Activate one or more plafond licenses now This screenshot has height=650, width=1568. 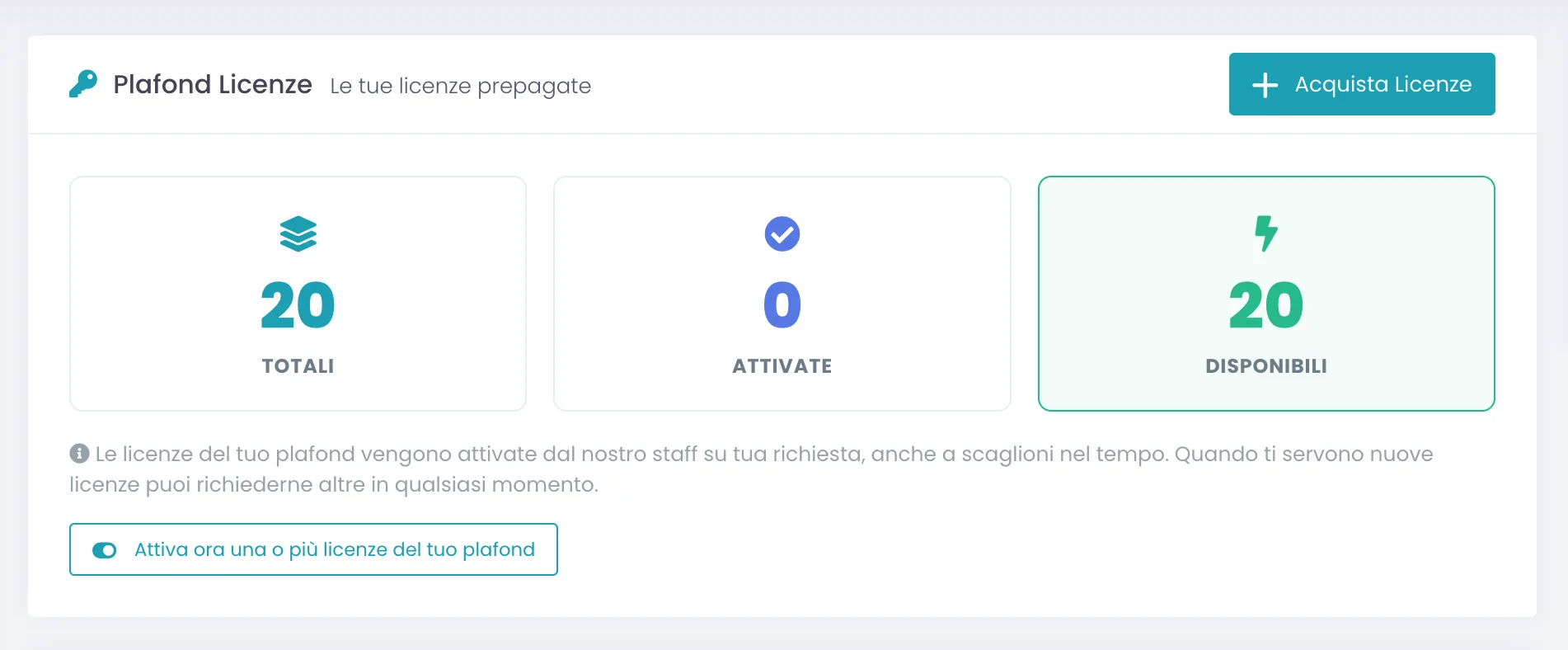pyautogui.click(x=313, y=549)
